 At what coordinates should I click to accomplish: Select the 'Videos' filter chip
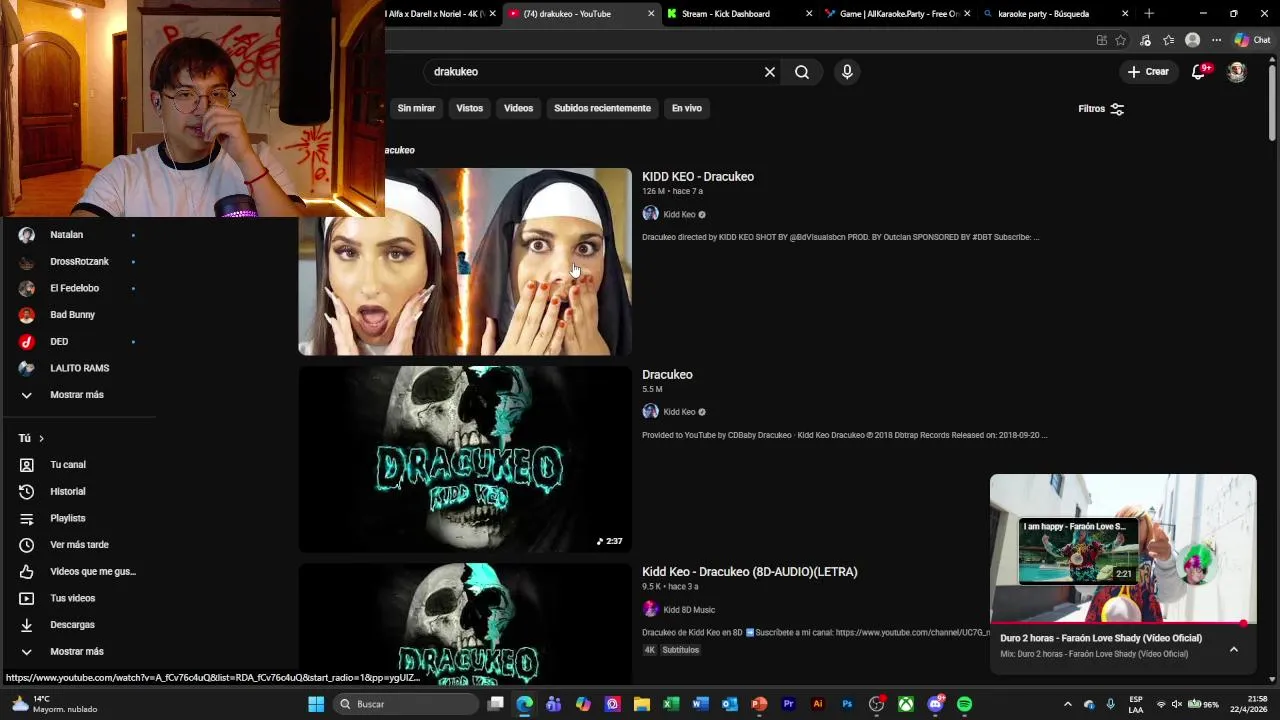tap(518, 108)
